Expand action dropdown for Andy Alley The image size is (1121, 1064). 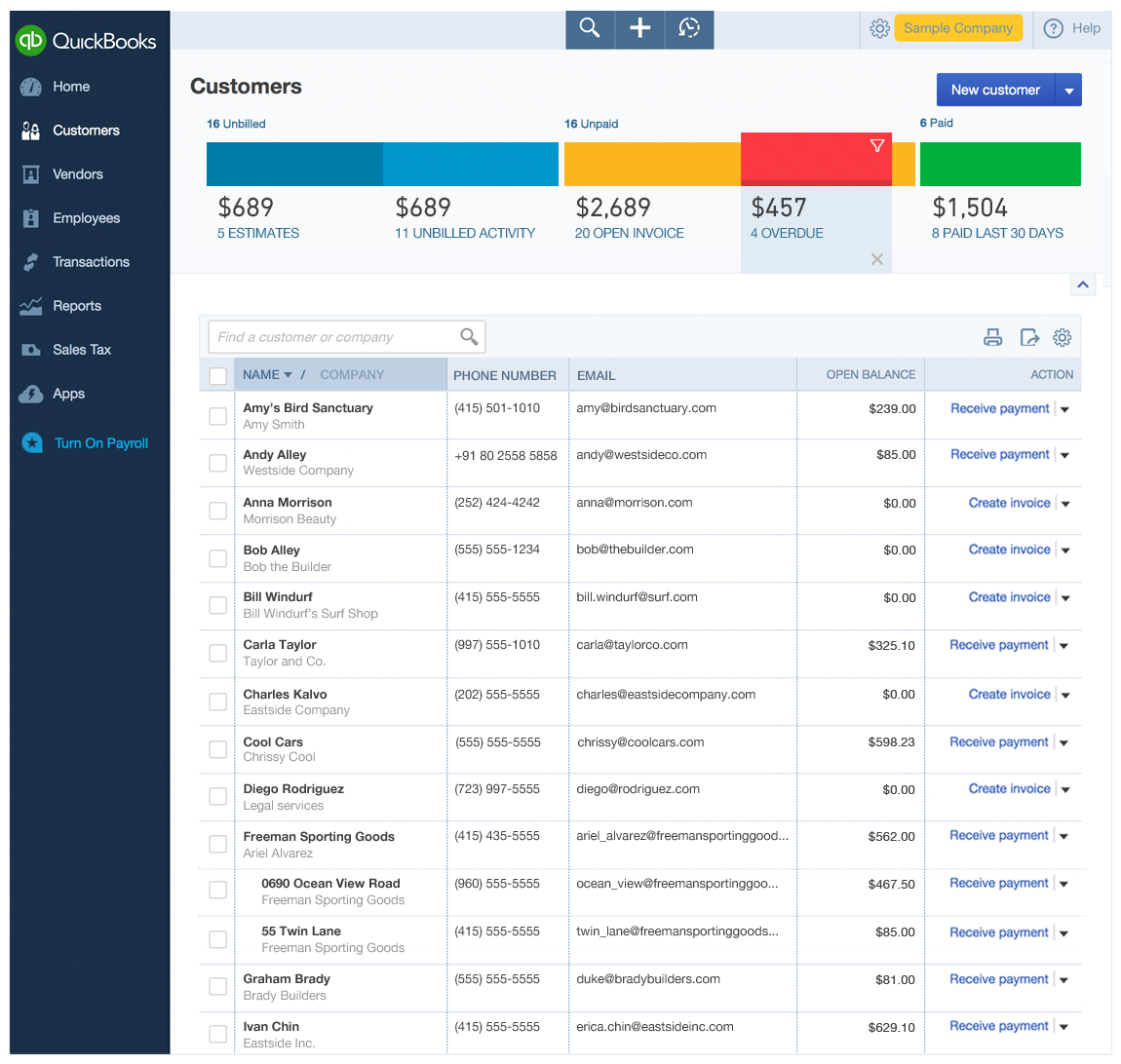click(x=1065, y=455)
